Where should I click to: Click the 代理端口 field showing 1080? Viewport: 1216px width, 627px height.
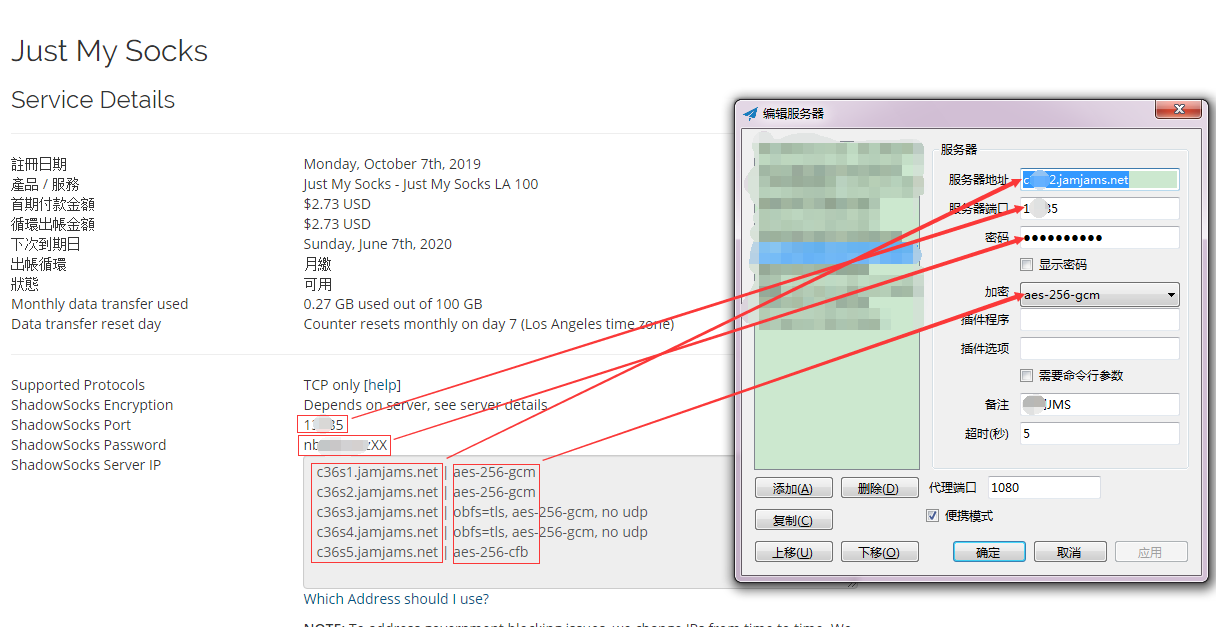pyautogui.click(x=1043, y=487)
